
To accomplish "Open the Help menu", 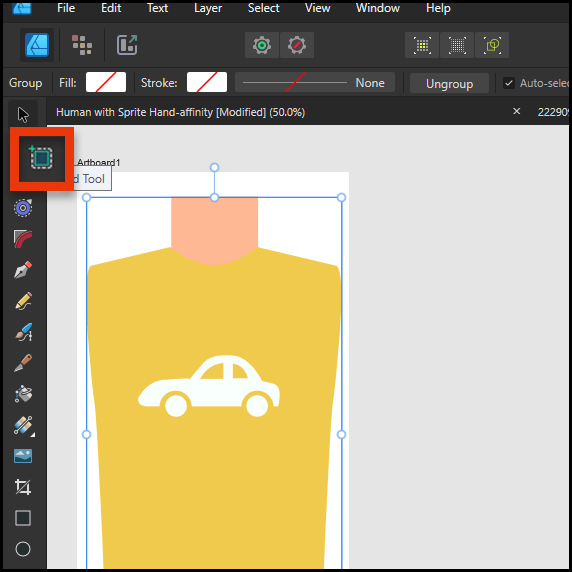I will tap(438, 8).
